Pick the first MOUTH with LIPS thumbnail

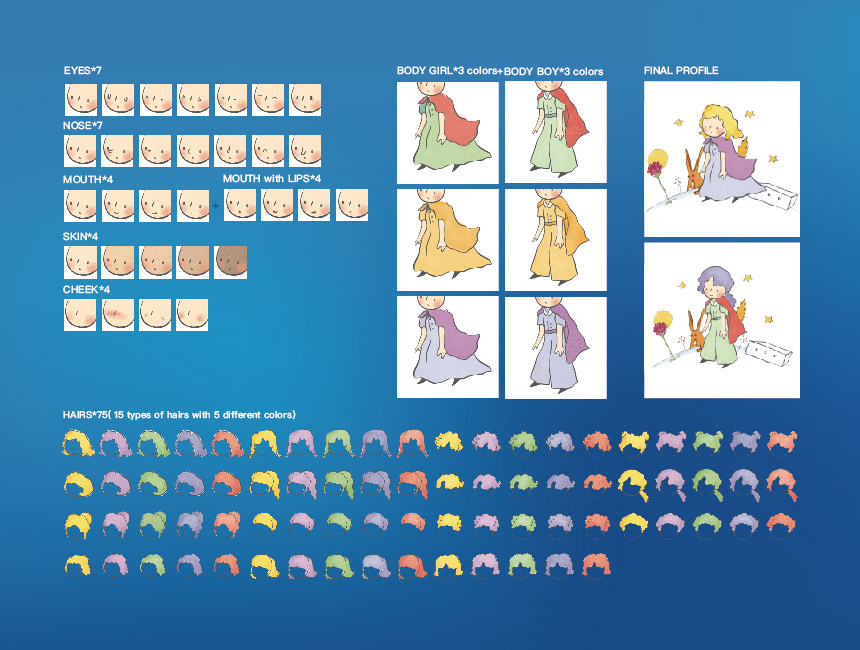pyautogui.click(x=240, y=205)
